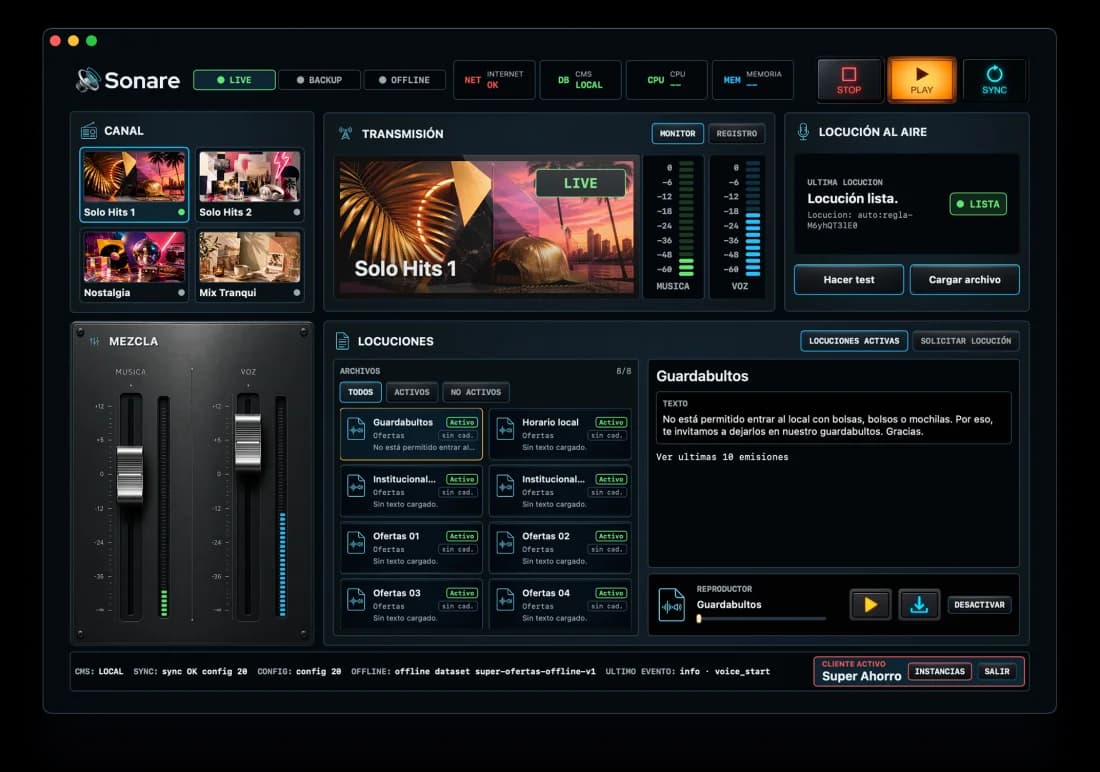Viewport: 1100px width, 772px height.
Task: Download the Guardabultos audio file
Action: (x=919, y=604)
